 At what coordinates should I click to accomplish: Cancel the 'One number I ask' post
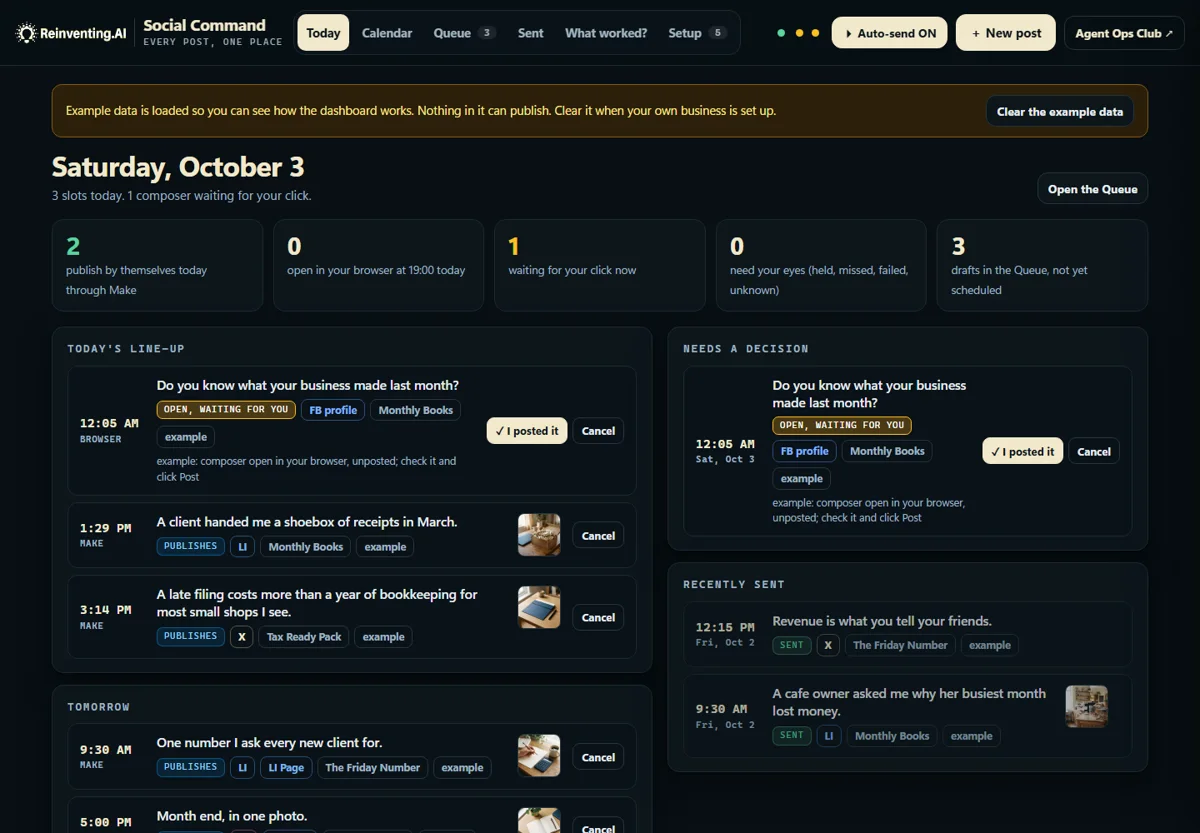click(598, 757)
